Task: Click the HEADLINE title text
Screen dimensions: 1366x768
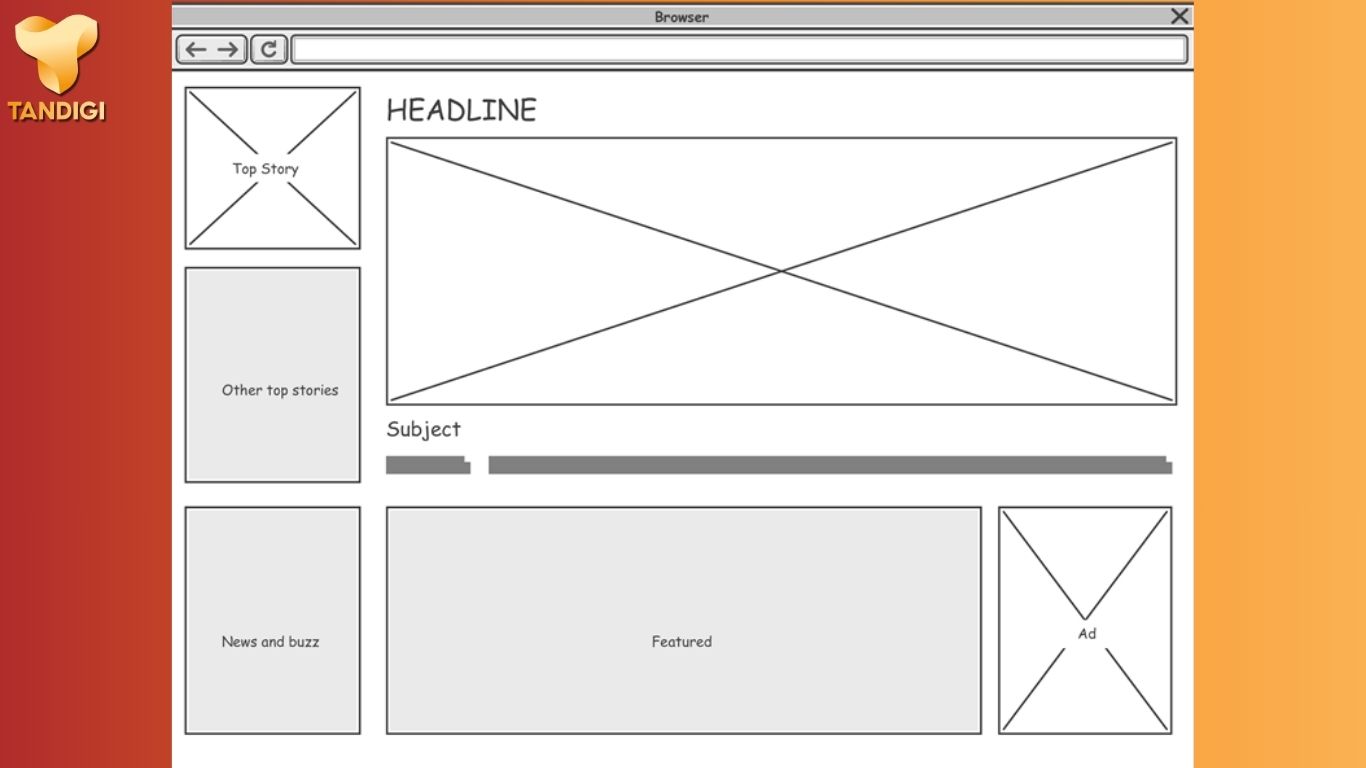Action: (x=462, y=110)
